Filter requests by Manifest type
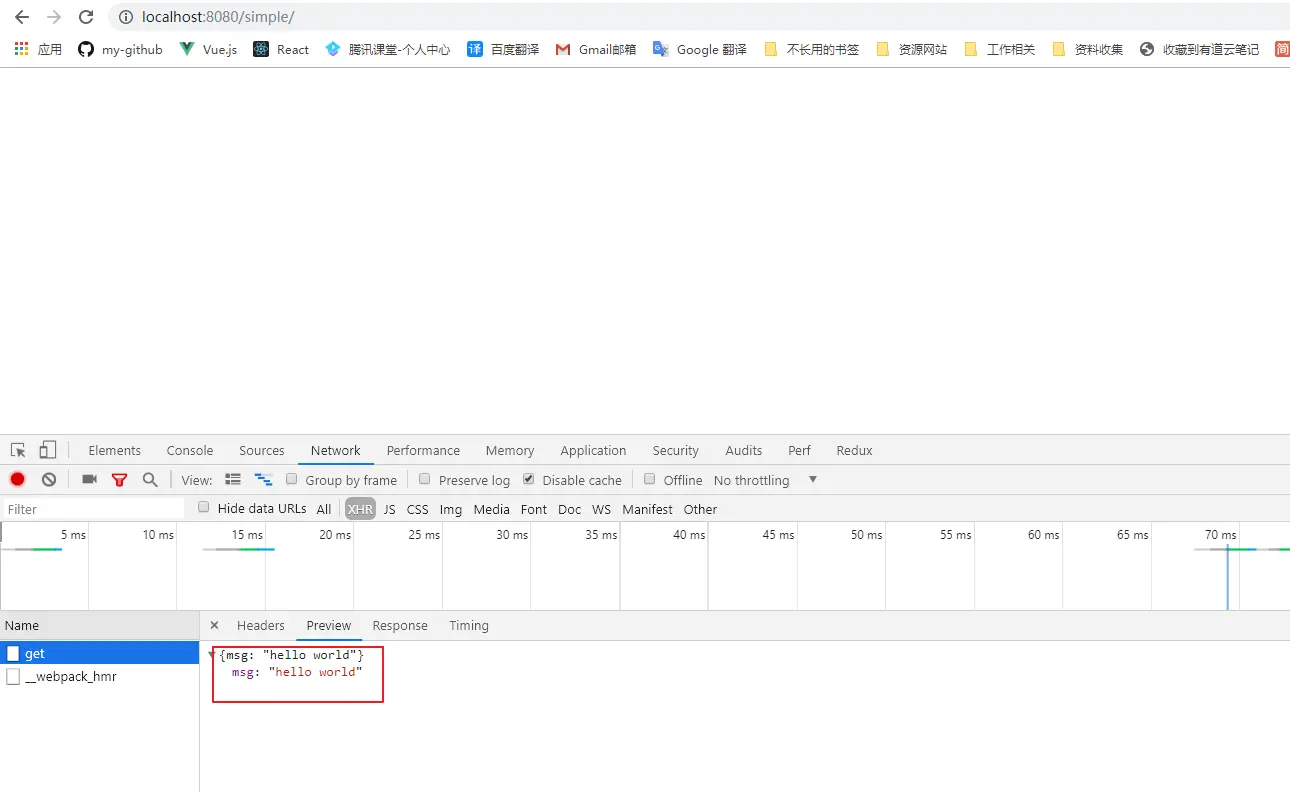This screenshot has width=1290, height=792. 648,509
